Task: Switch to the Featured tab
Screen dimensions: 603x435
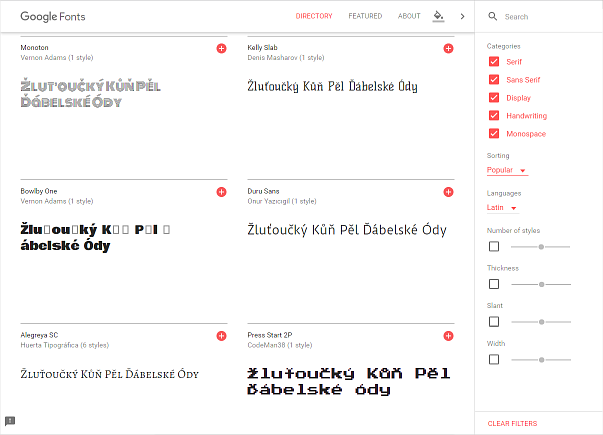Action: click(365, 16)
